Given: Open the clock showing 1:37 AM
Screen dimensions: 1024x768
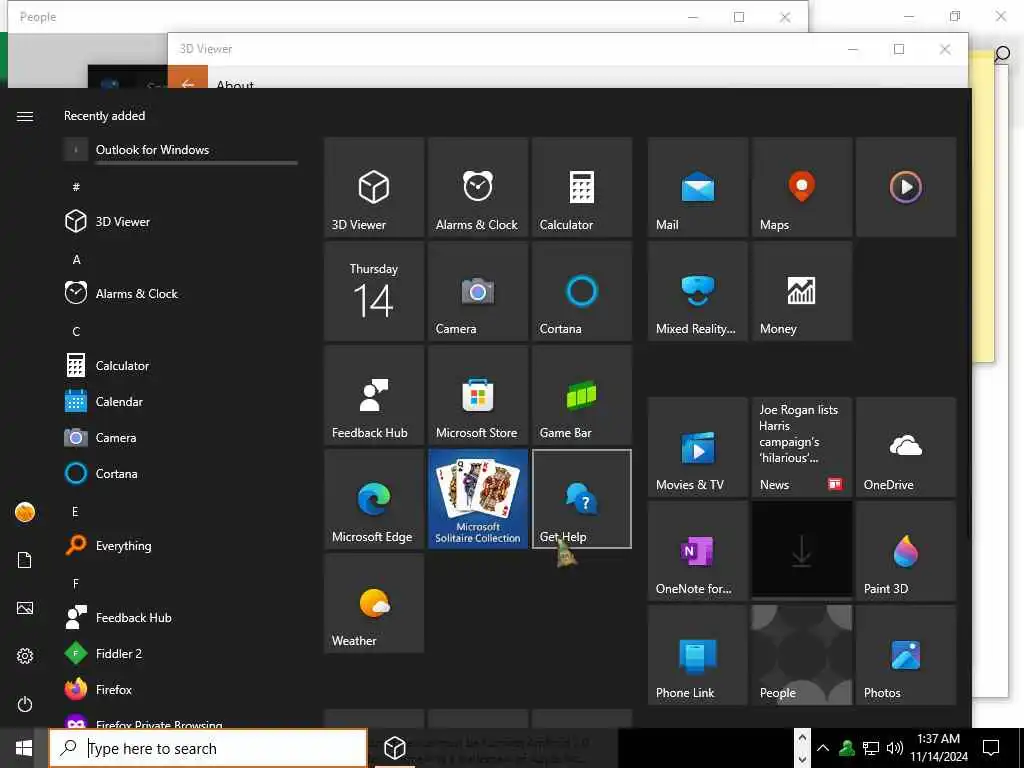Looking at the screenshot, I should pyautogui.click(x=939, y=748).
